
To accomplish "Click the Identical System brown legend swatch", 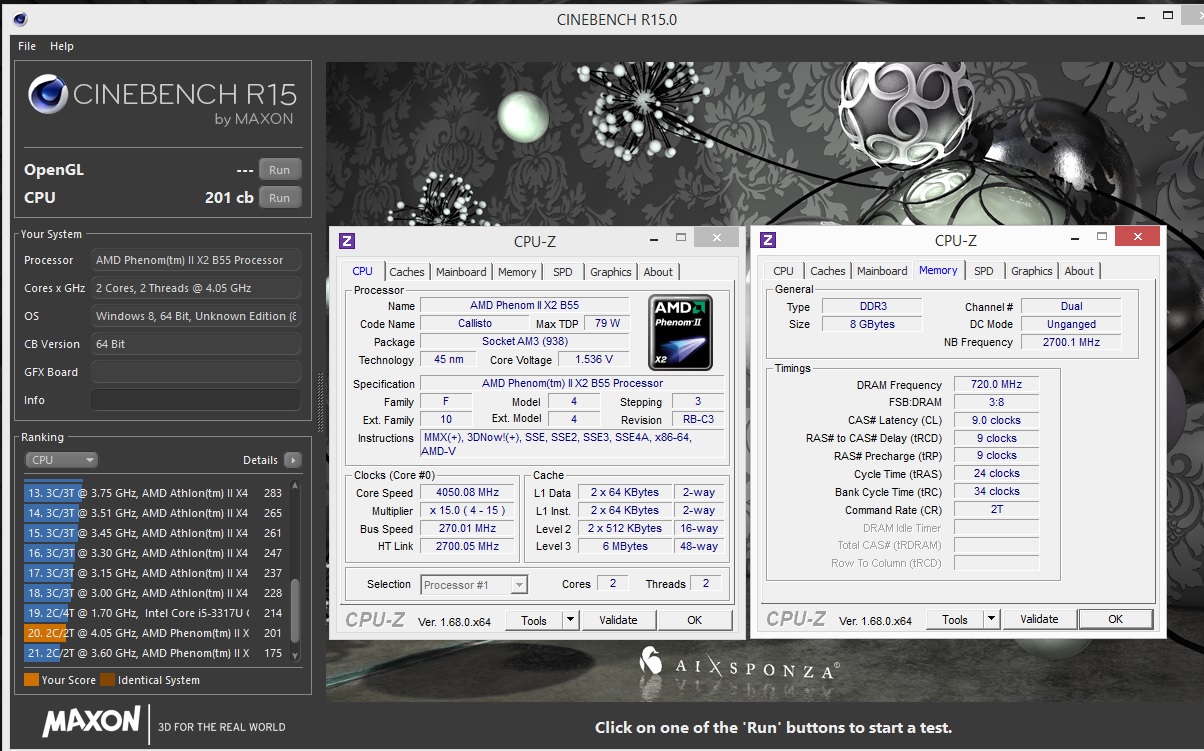I will tap(107, 680).
